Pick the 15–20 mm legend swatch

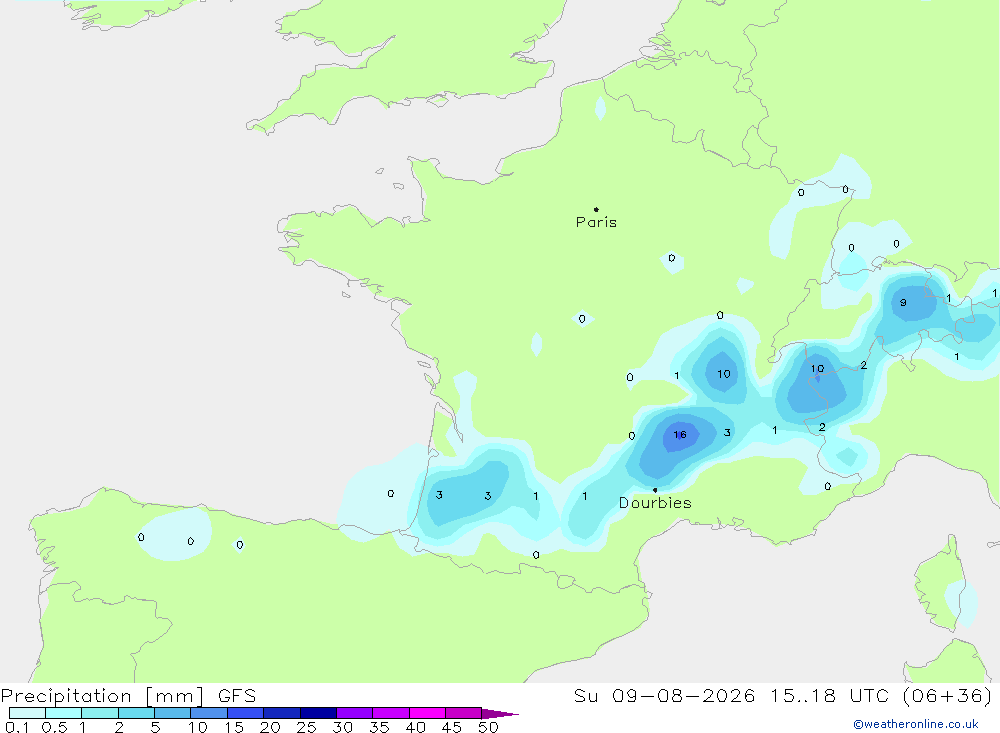[x=246, y=713]
